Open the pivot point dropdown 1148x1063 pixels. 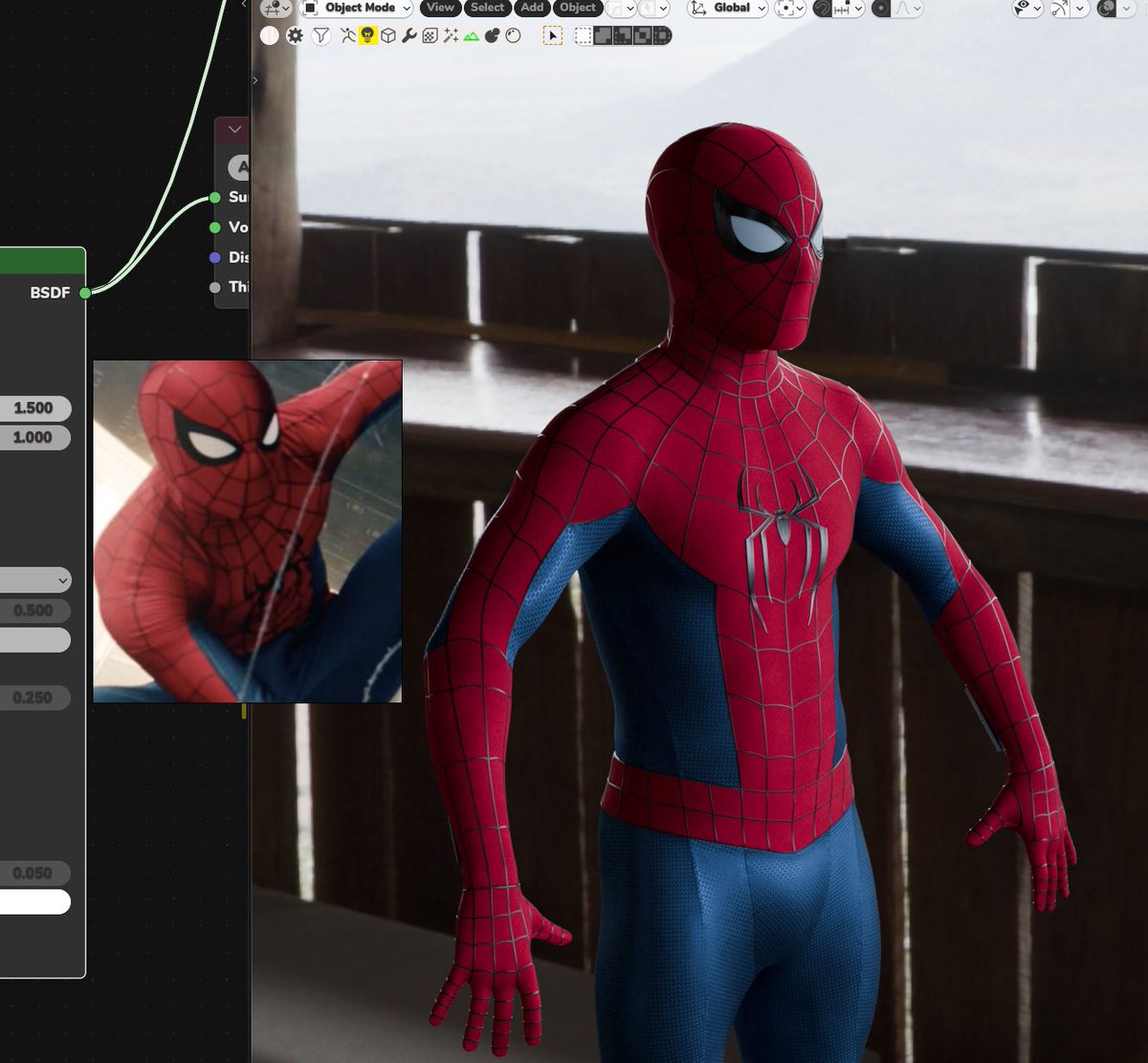point(790,8)
